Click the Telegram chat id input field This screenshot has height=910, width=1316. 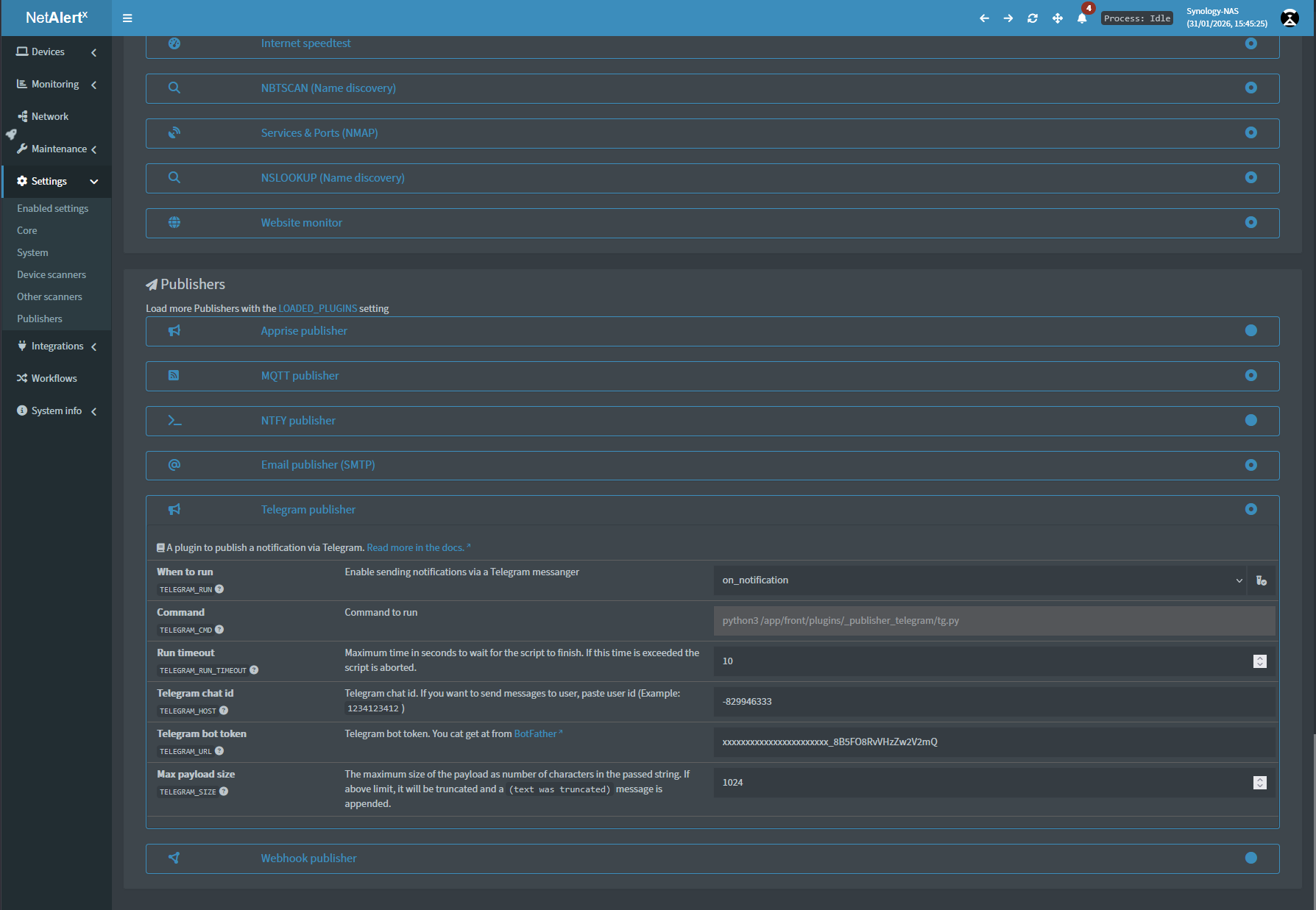click(994, 702)
